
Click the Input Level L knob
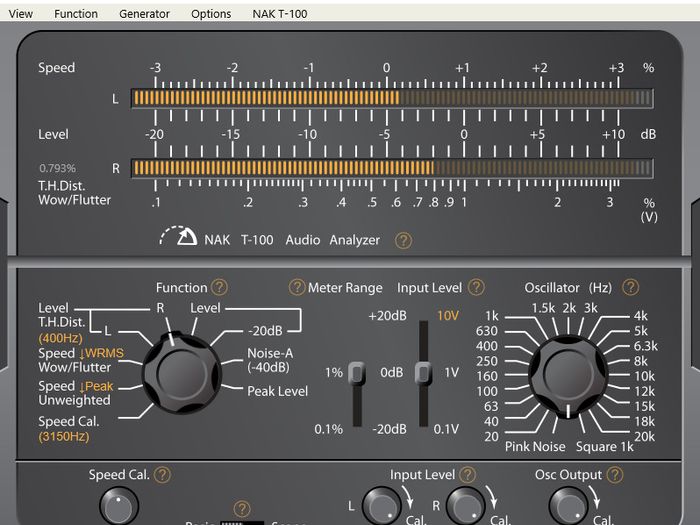(382, 506)
